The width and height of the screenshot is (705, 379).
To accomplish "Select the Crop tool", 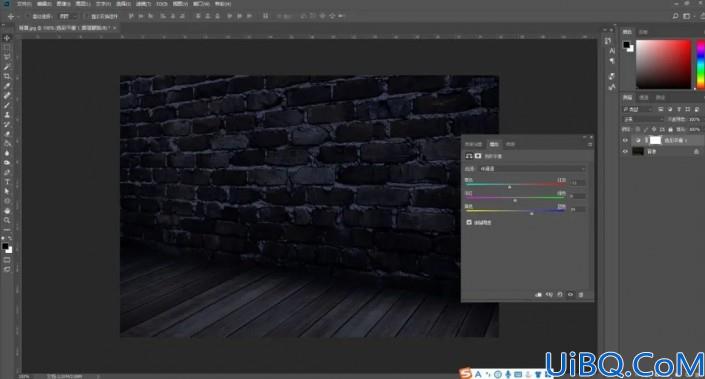I will click(x=7, y=76).
